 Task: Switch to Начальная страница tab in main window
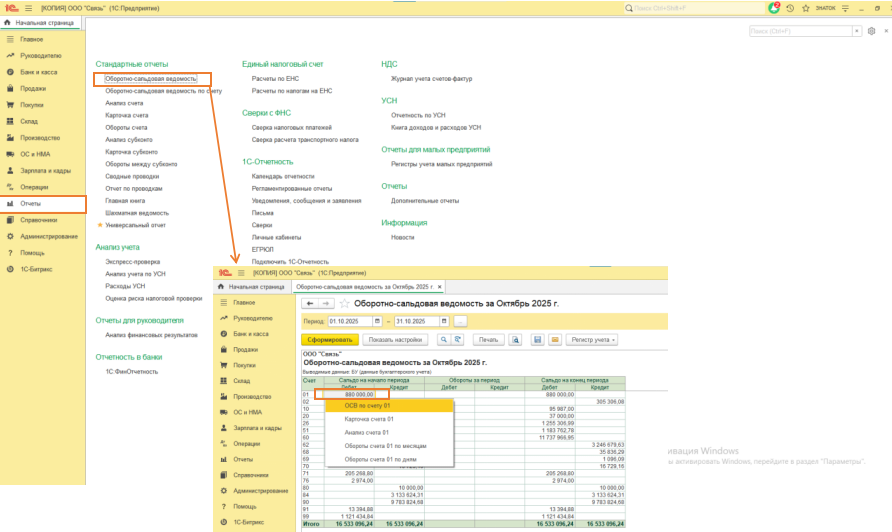(40, 23)
